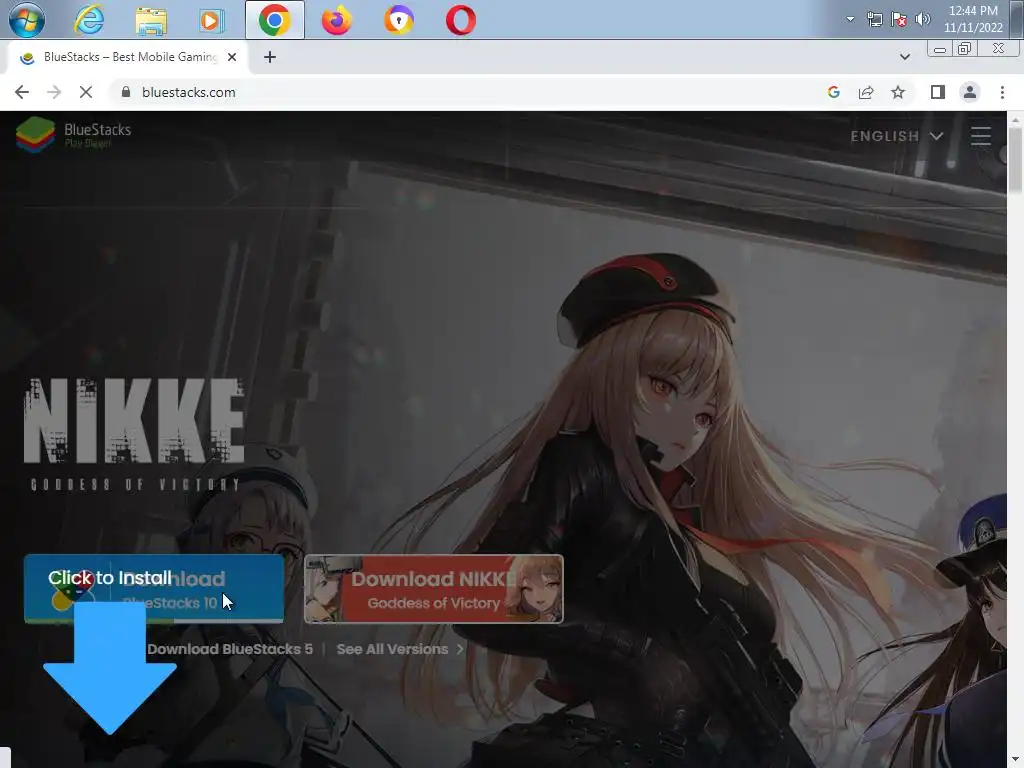Click the scrollbar up arrow
The height and width of the screenshot is (768, 1024).
coord(1015,118)
